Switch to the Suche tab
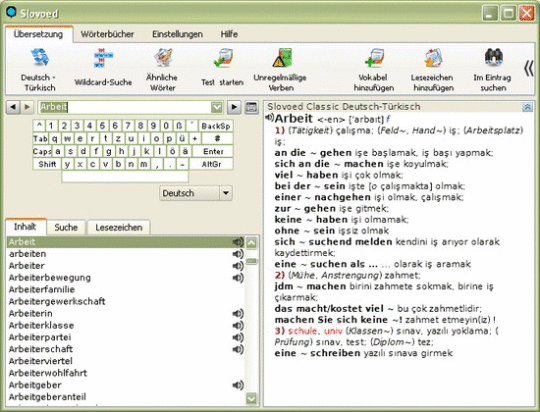The image size is (540, 412). point(66,227)
